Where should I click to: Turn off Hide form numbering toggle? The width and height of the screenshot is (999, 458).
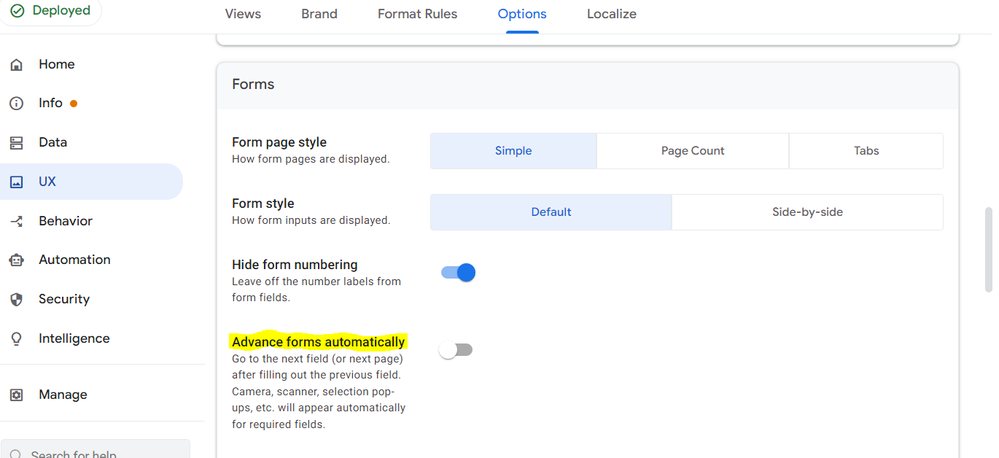pyautogui.click(x=458, y=273)
